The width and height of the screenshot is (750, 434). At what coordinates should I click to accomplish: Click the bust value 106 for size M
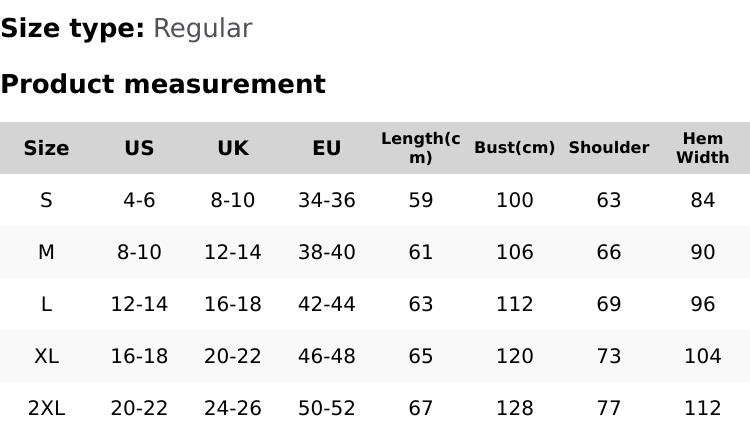[515, 253]
